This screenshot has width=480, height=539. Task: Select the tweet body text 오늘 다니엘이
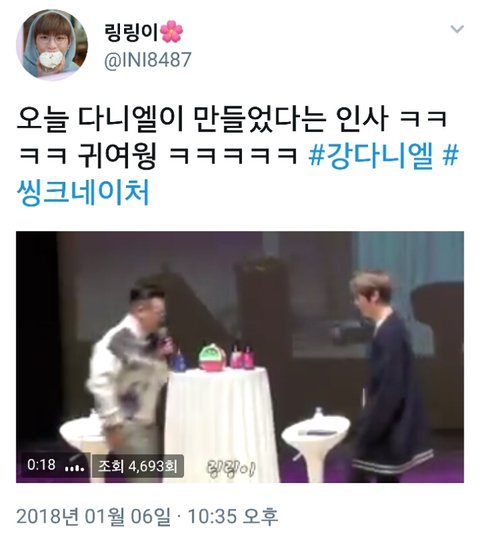[x=99, y=119]
